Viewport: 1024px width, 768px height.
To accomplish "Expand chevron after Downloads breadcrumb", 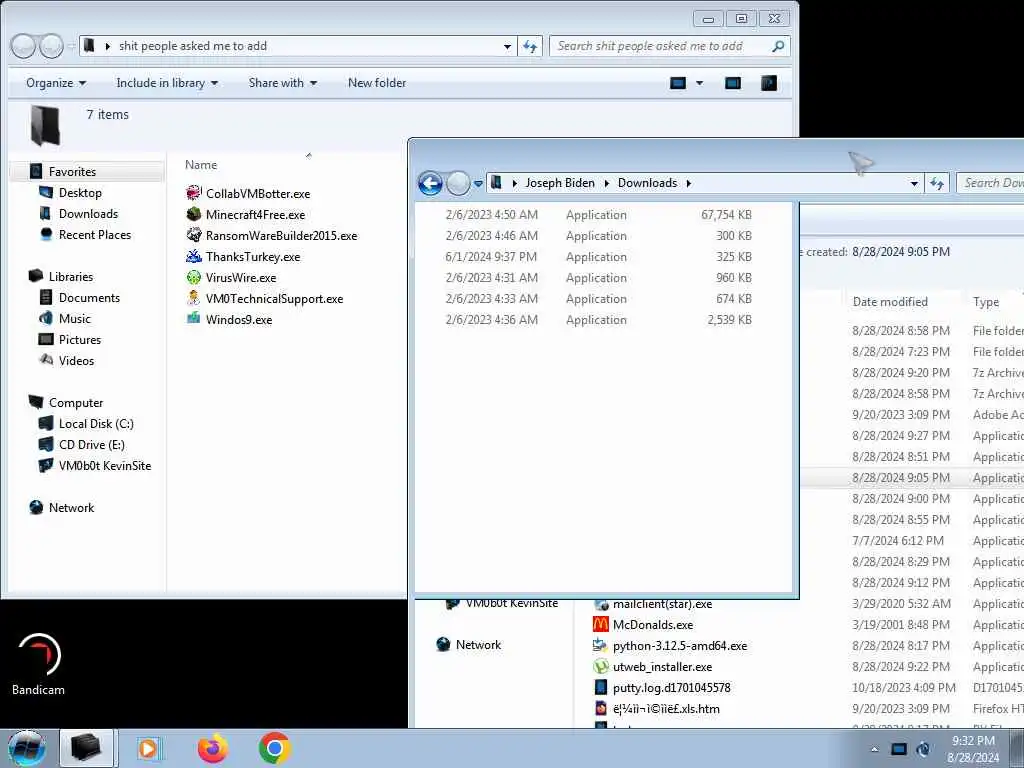I will [688, 183].
